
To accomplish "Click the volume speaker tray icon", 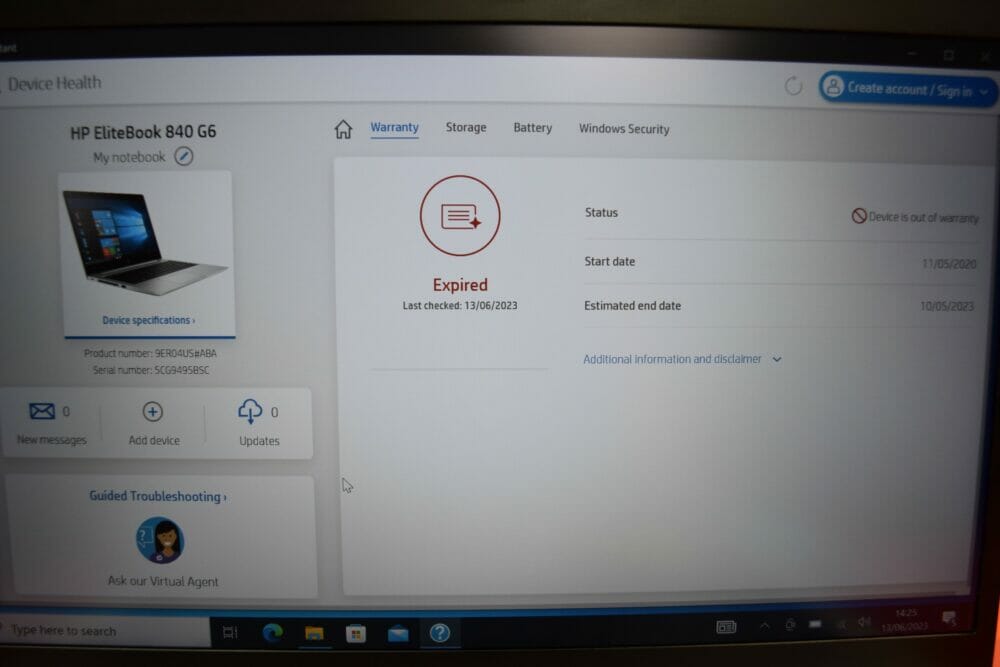I will (x=864, y=622).
